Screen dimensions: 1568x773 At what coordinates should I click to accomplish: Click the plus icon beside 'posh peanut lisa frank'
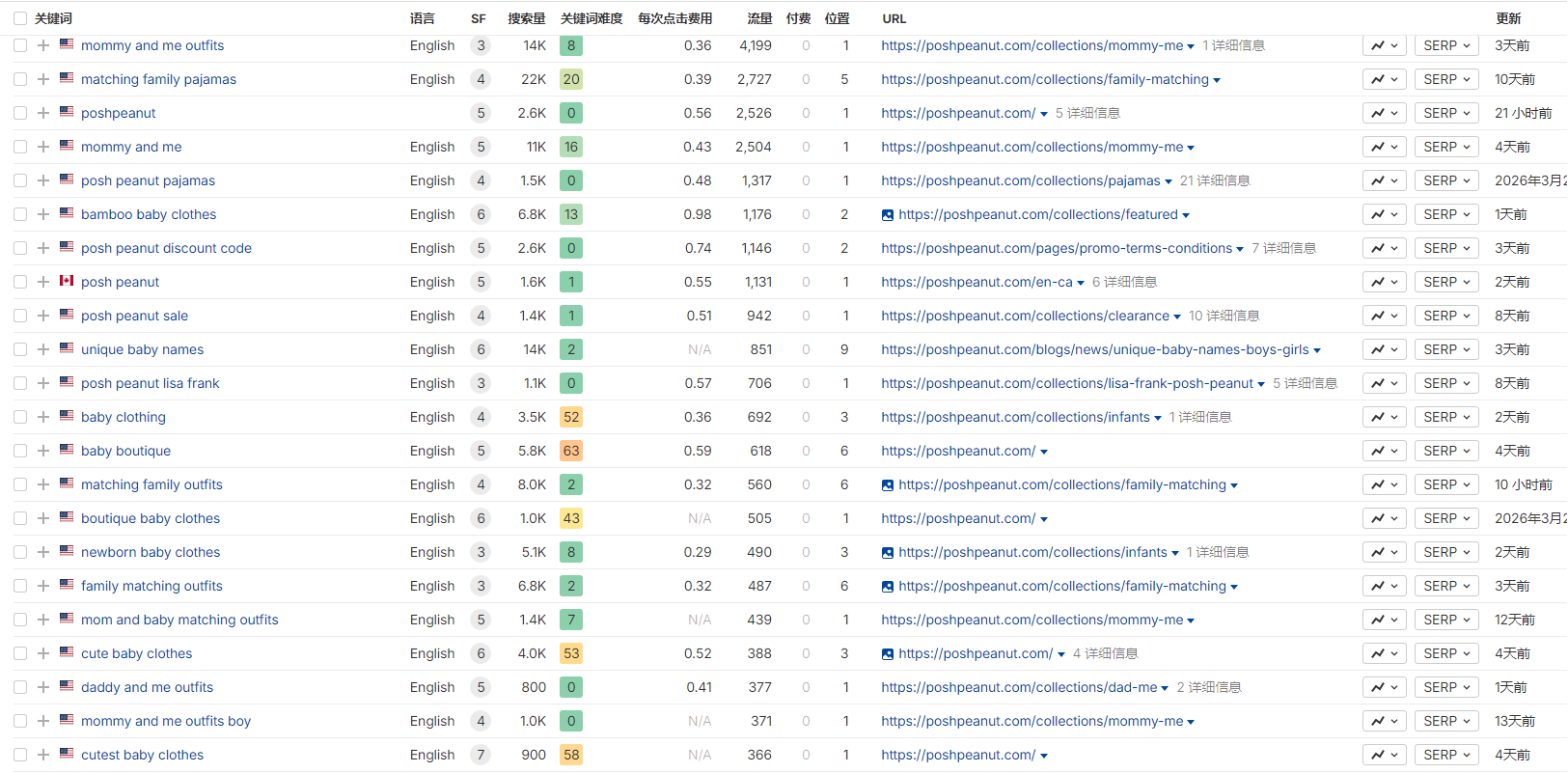pyautogui.click(x=43, y=383)
